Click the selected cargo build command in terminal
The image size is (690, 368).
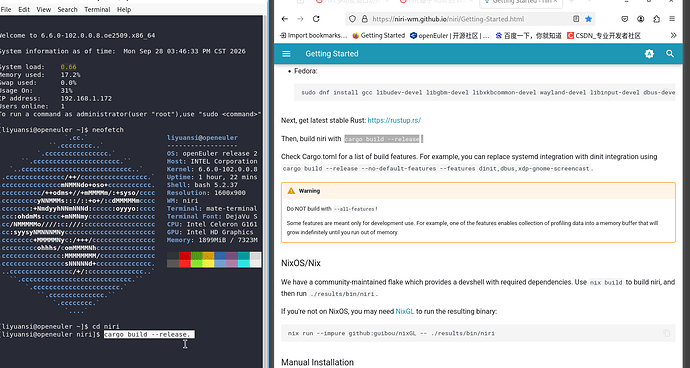pyautogui.click(x=149, y=335)
